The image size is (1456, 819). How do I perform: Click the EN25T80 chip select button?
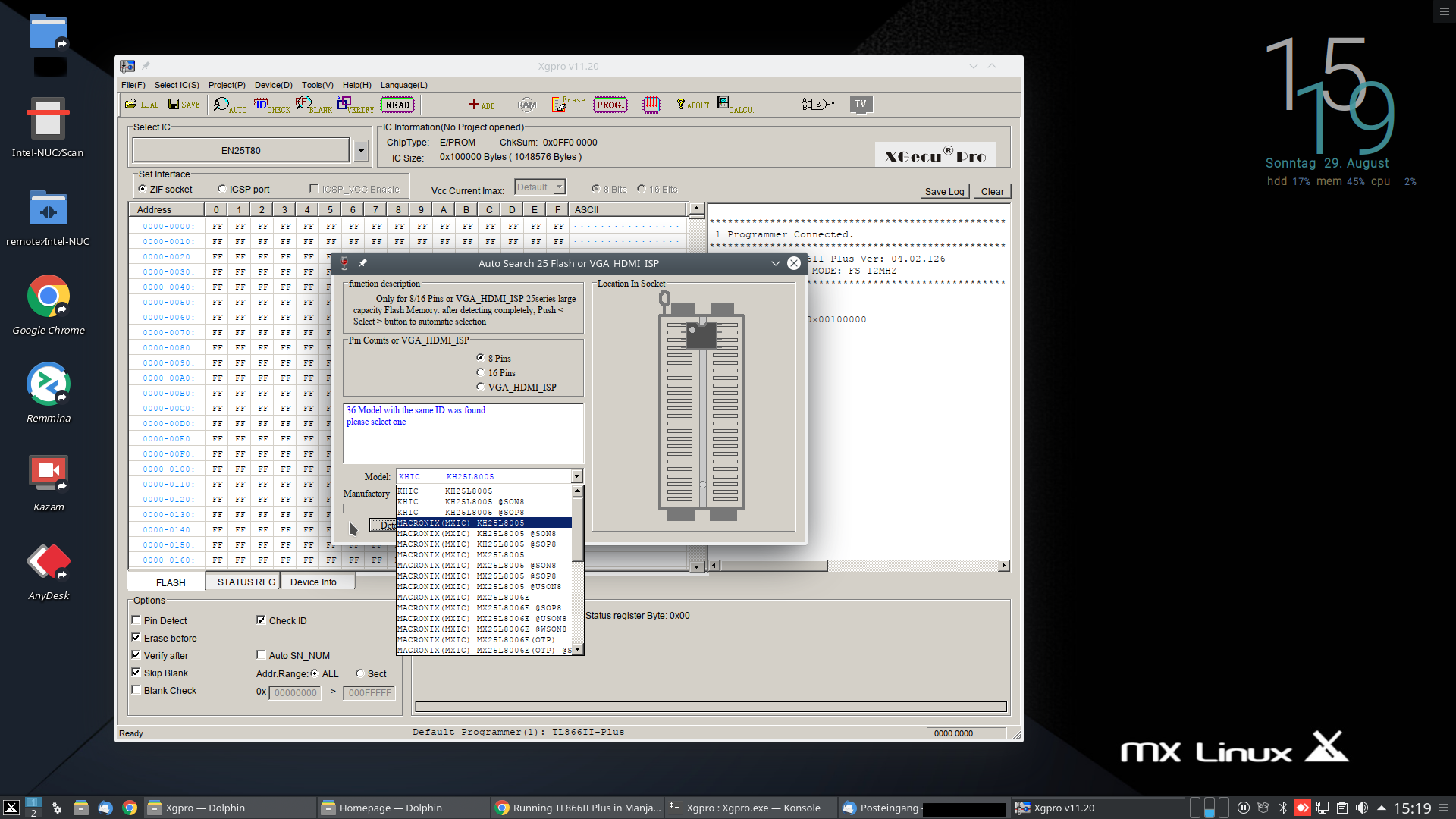[x=241, y=150]
